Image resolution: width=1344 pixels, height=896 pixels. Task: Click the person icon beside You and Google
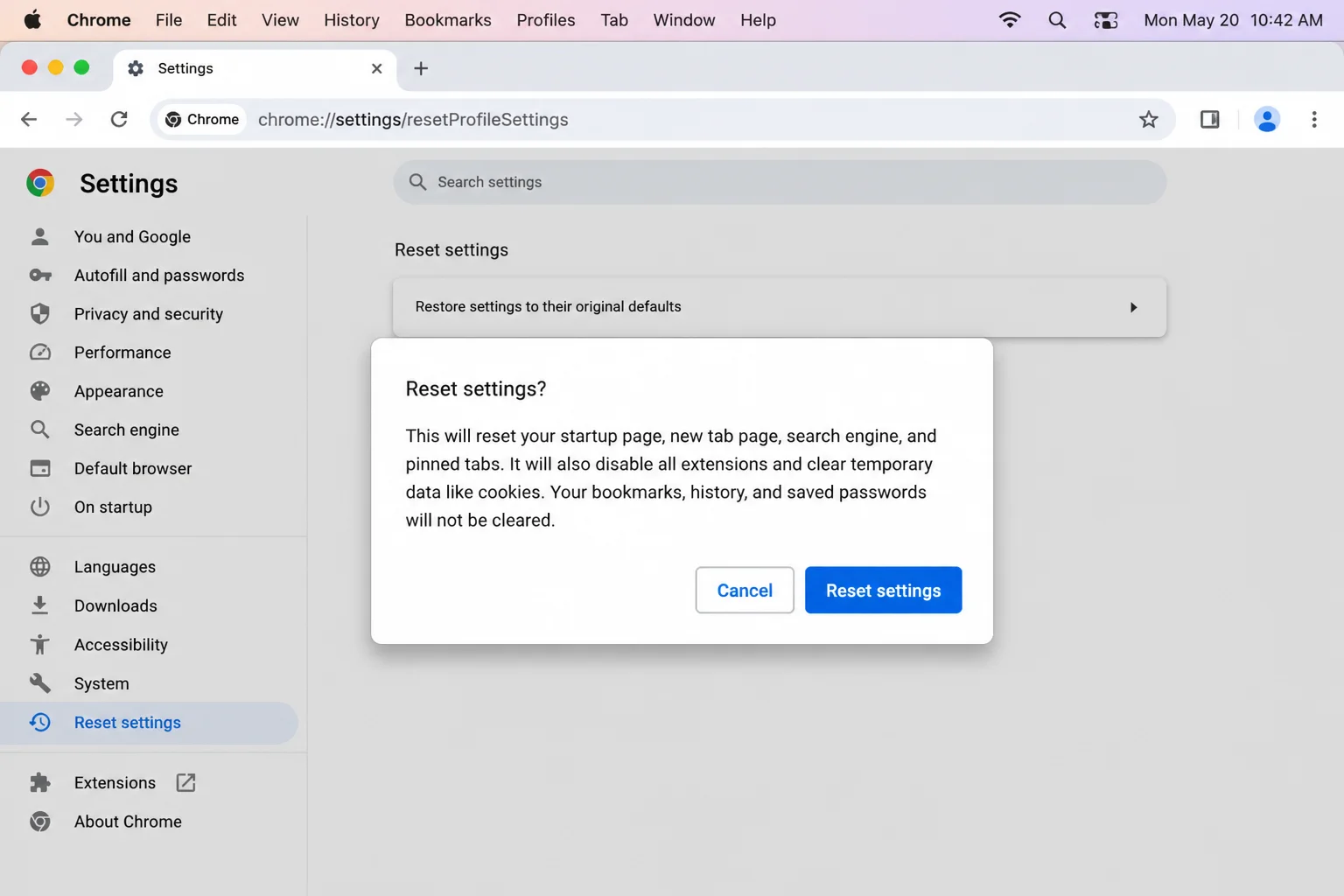40,236
